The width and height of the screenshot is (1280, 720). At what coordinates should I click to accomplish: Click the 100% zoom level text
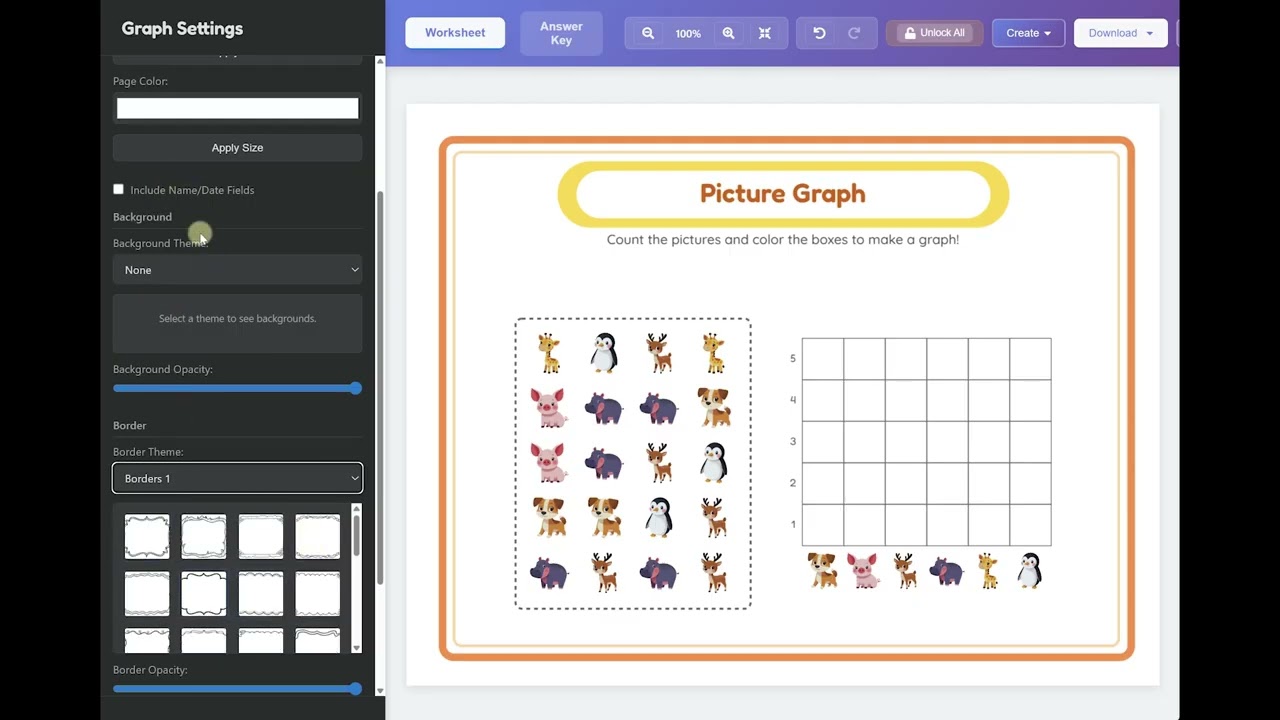(x=688, y=33)
